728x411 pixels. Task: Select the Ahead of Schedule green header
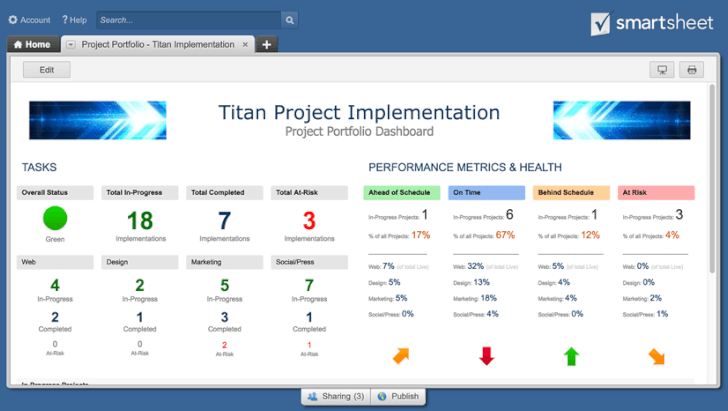click(402, 193)
